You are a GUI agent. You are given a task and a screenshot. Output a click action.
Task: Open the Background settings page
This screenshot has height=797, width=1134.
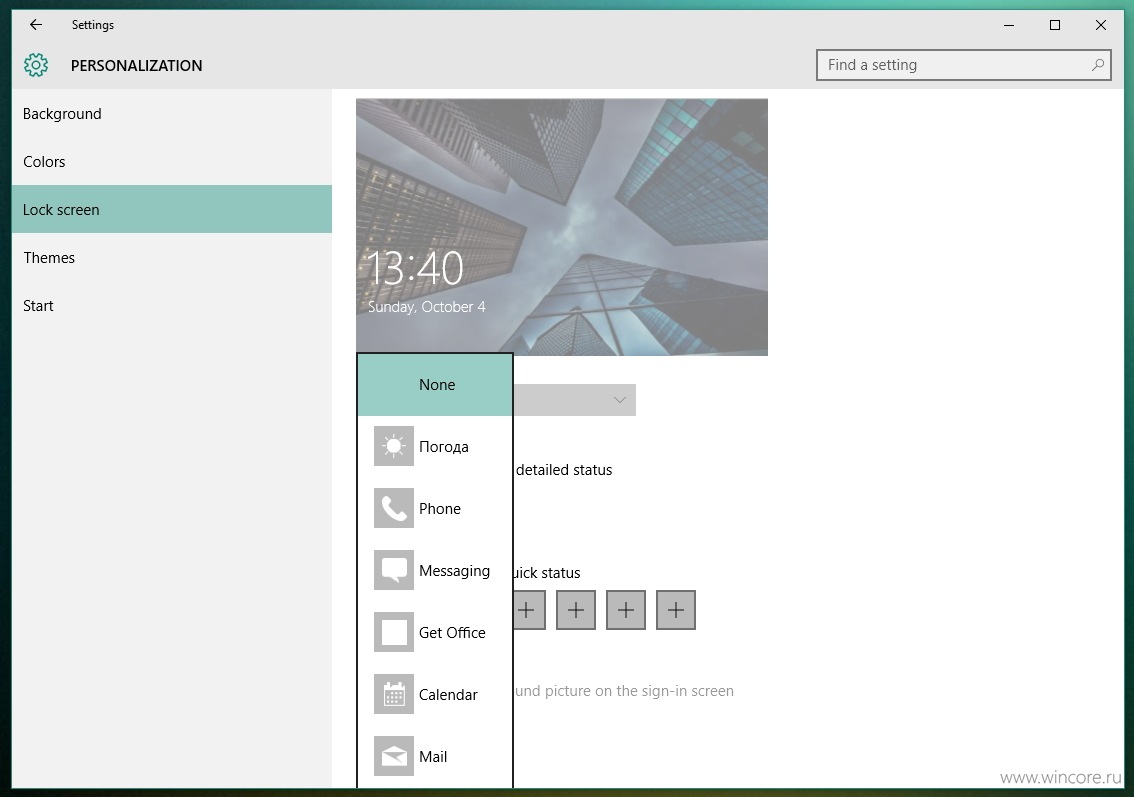pos(171,114)
